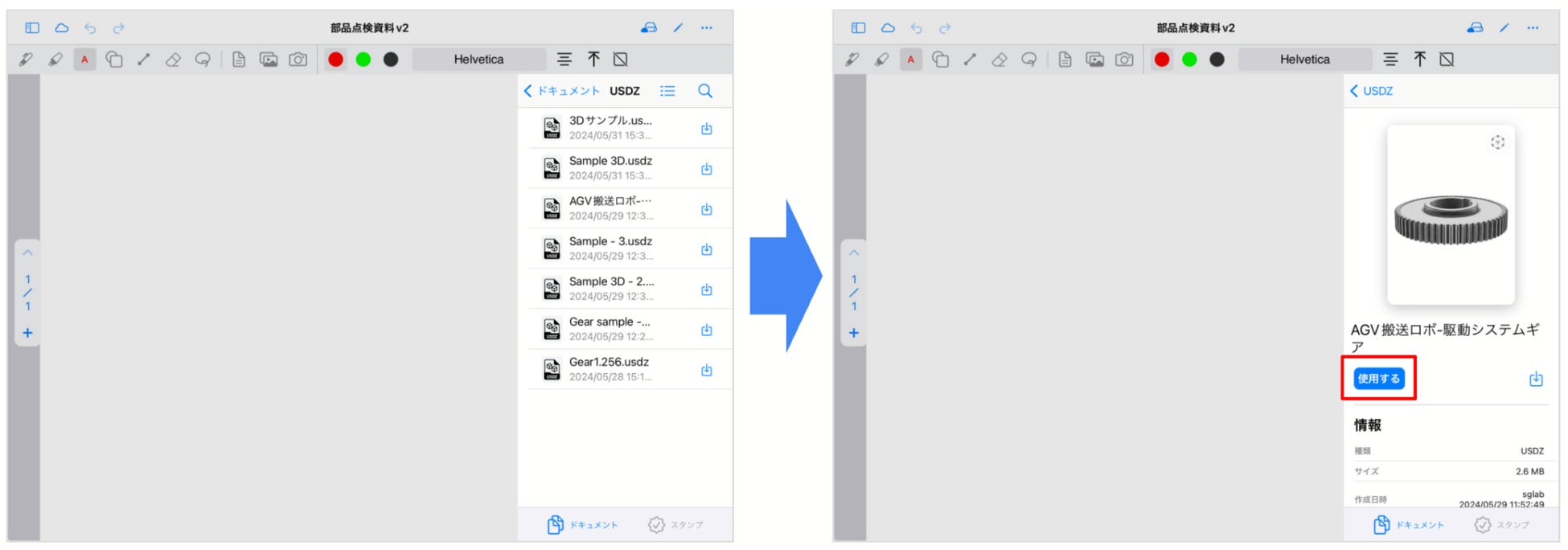Select the text tool in left screen
This screenshot has width=1568, height=550.
tap(84, 60)
